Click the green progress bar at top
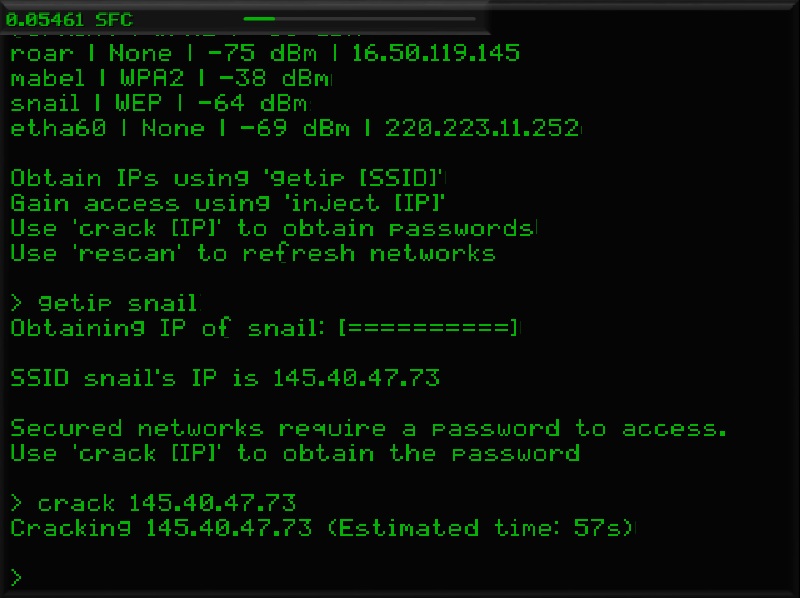800x598 pixels. [360, 19]
